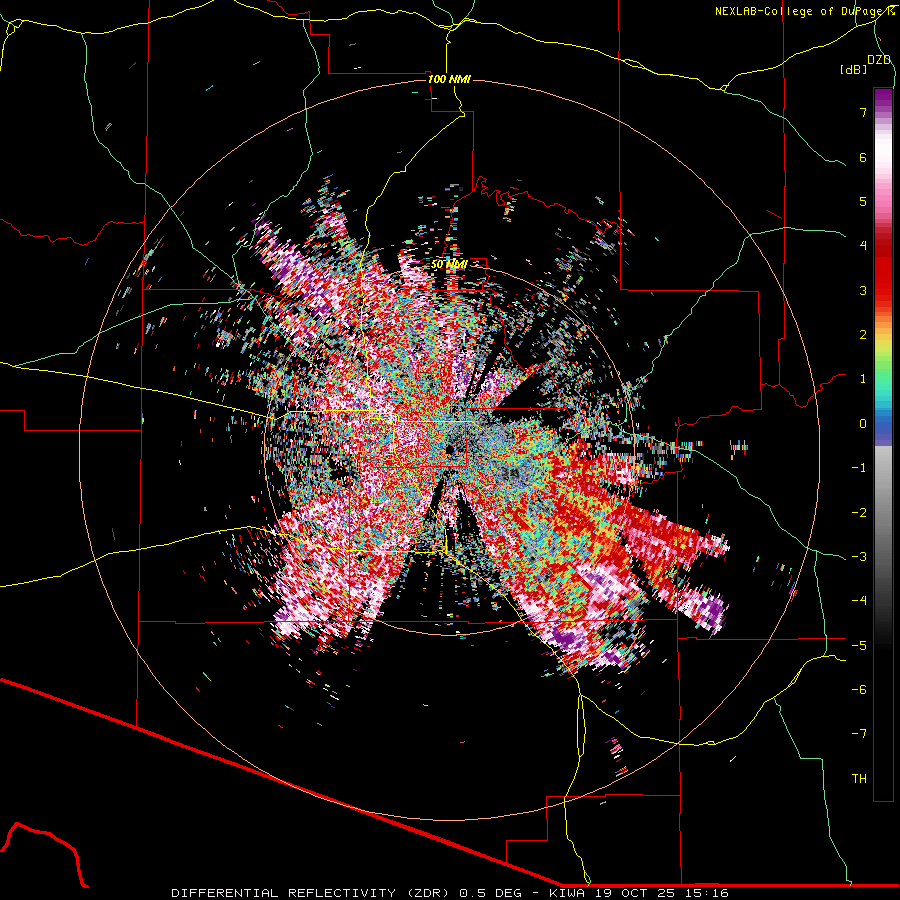This screenshot has width=900, height=900.
Task: Click the -7 value on the color scale
Action: 859,734
